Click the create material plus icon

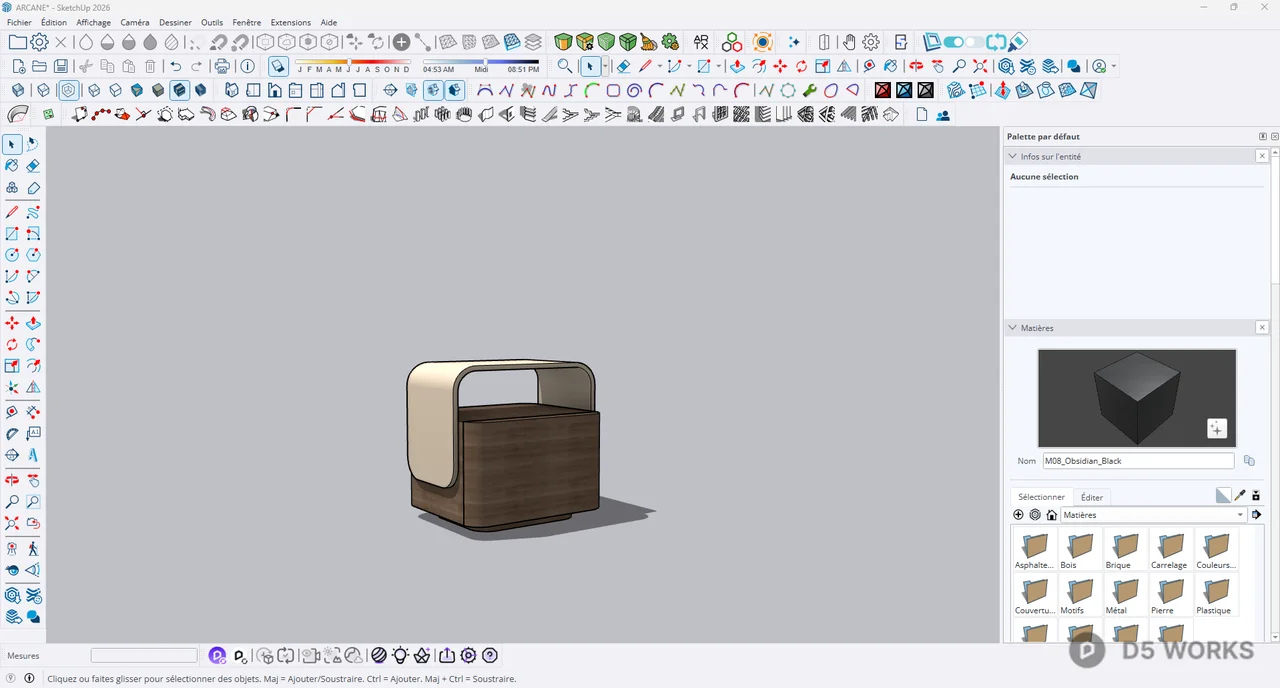click(x=1019, y=515)
